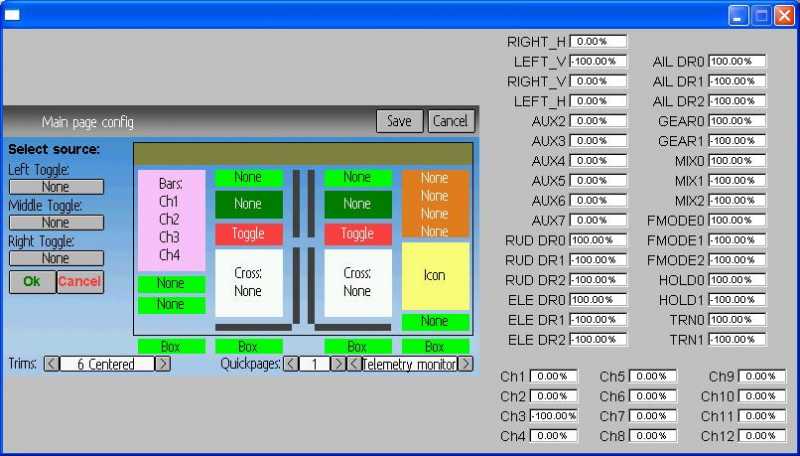Click the RUD DR0 value field
The height and width of the screenshot is (456, 800).
click(598, 240)
